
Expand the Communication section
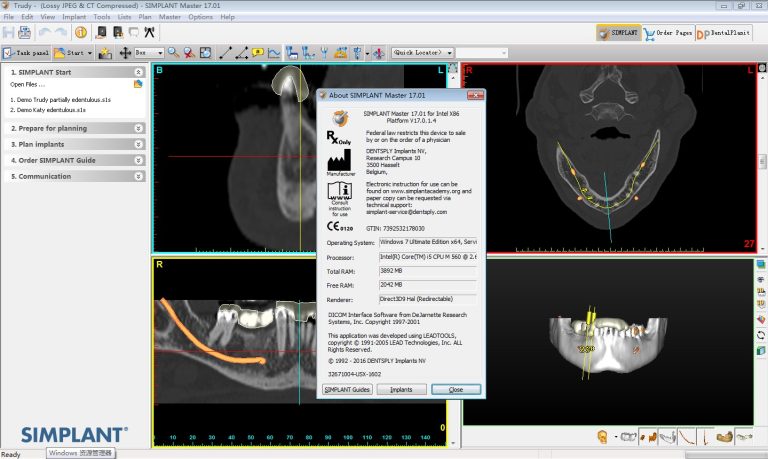coord(138,176)
